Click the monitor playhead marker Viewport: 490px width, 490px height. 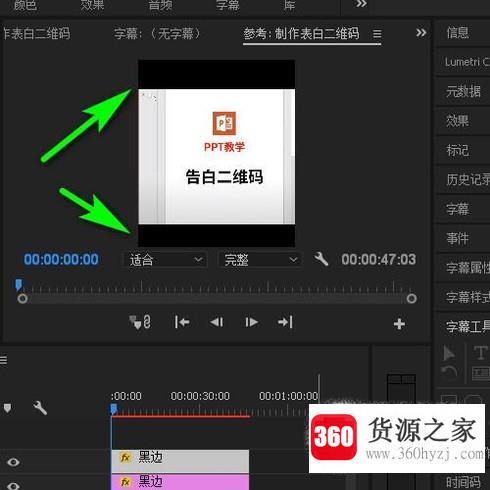tap(19, 285)
